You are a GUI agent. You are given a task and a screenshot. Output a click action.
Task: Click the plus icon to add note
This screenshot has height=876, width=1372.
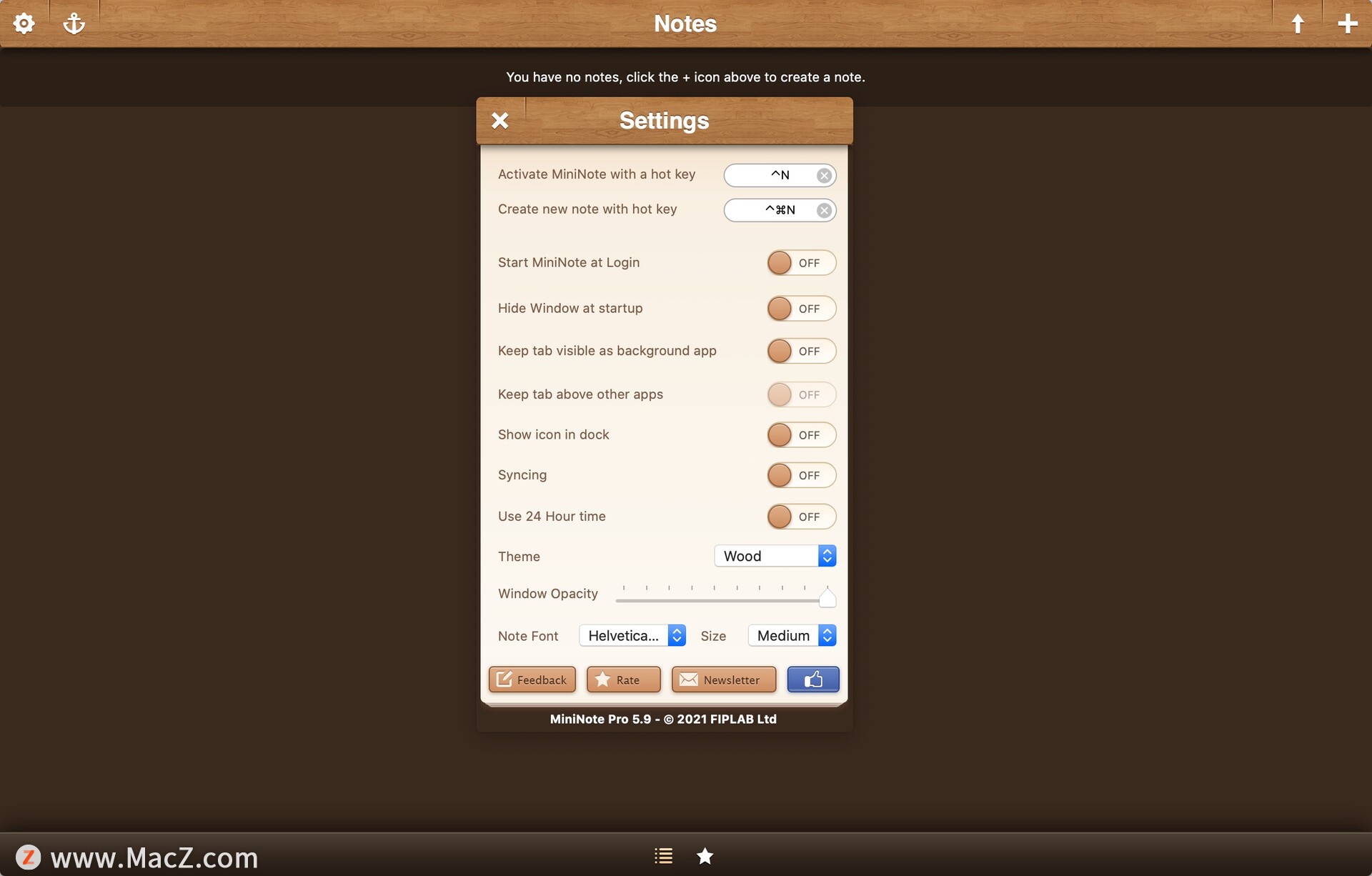click(x=1347, y=24)
